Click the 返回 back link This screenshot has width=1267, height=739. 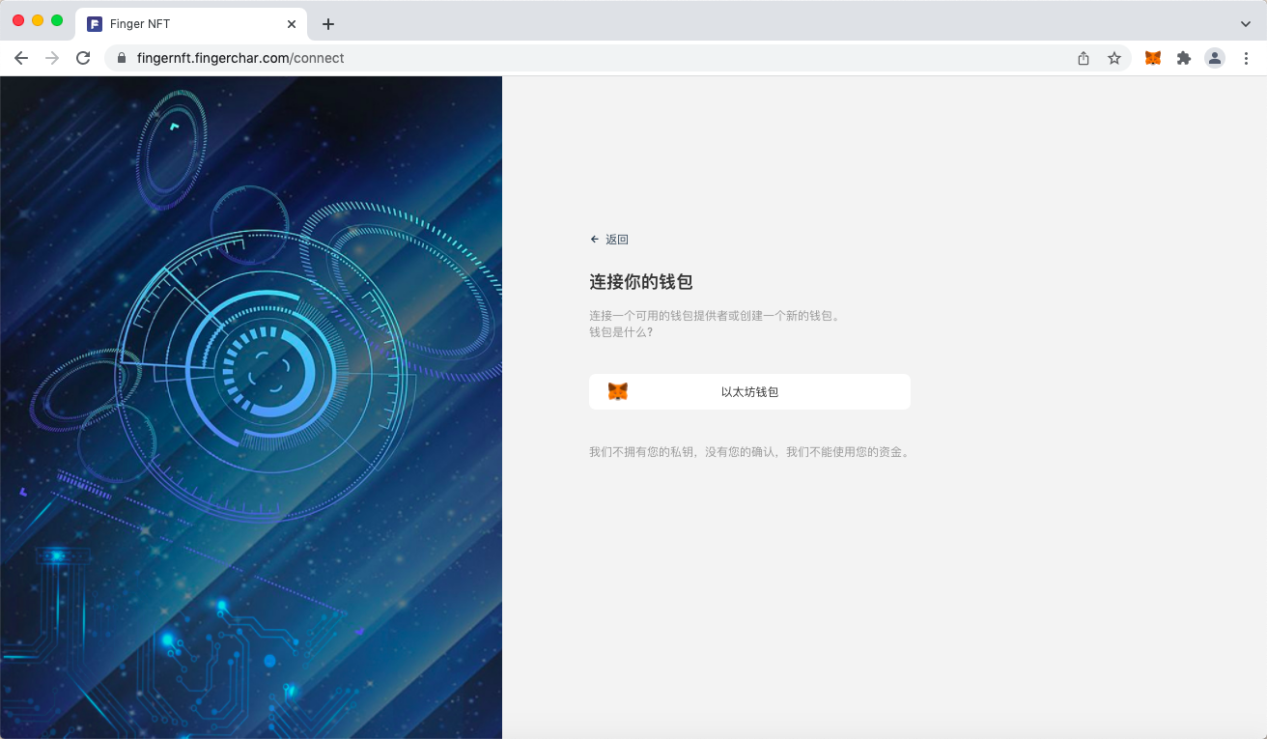pos(609,240)
